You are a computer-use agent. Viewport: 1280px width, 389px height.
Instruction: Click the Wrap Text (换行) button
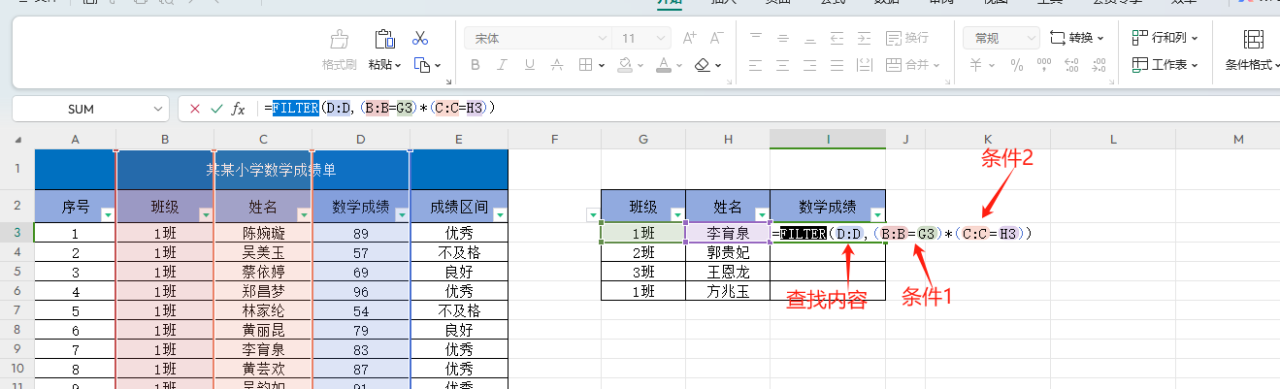click(907, 38)
